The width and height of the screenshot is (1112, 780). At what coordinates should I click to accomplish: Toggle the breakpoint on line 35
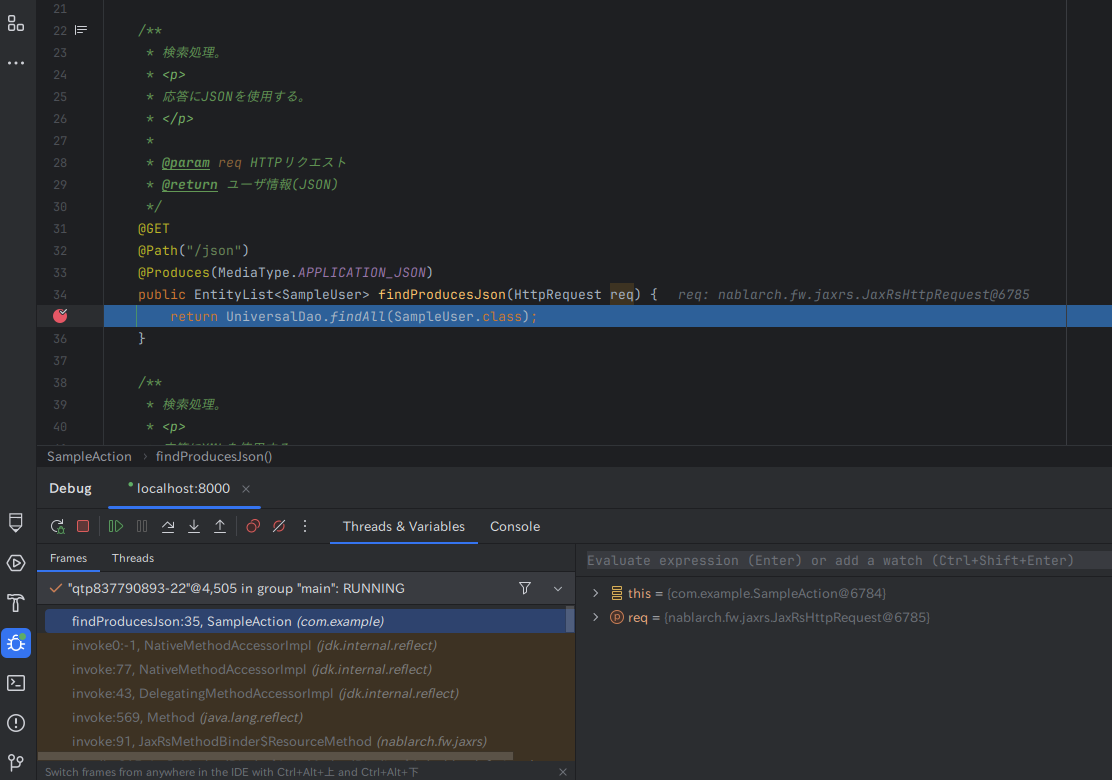click(x=59, y=316)
